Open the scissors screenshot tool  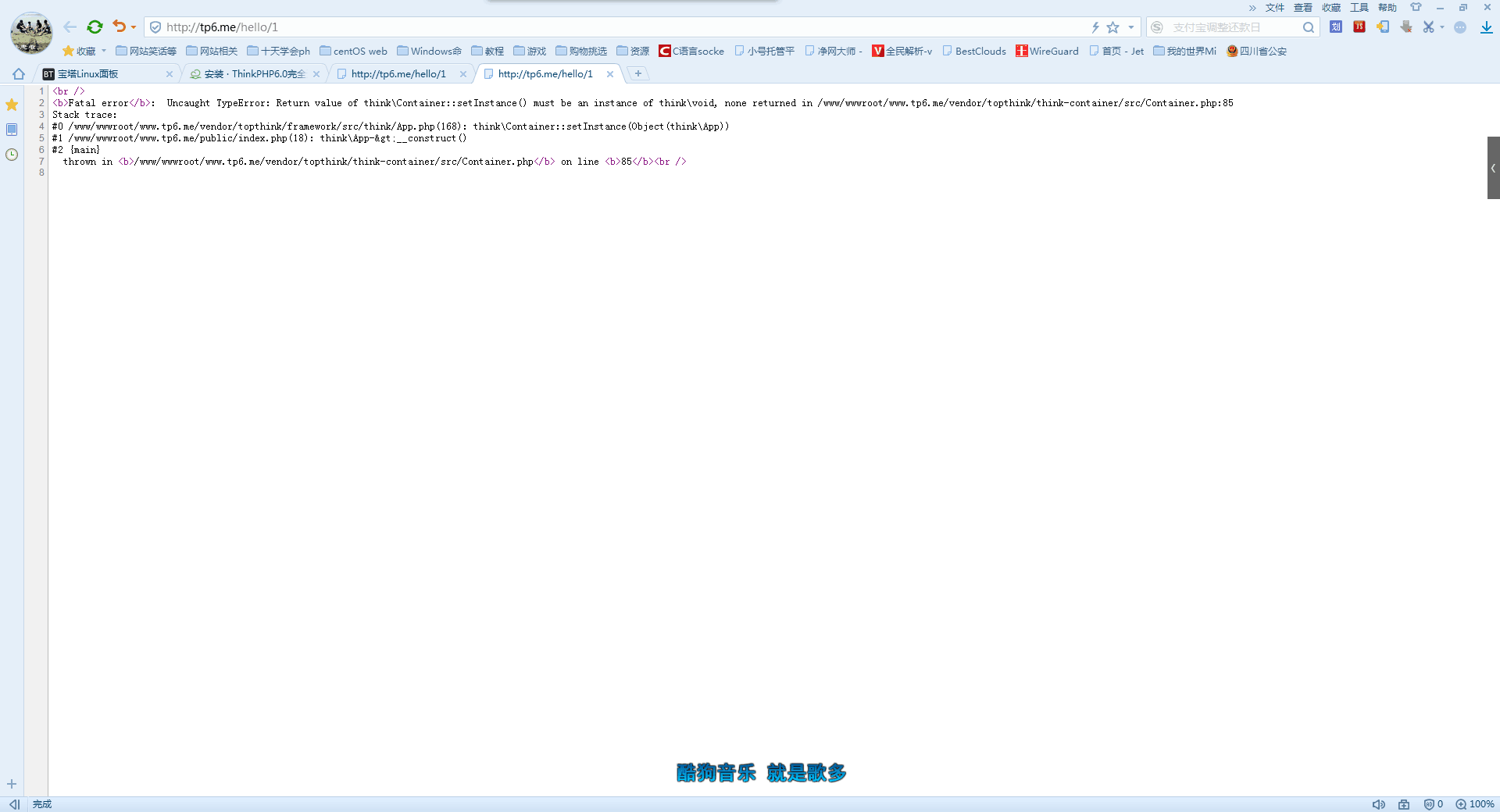click(1428, 27)
